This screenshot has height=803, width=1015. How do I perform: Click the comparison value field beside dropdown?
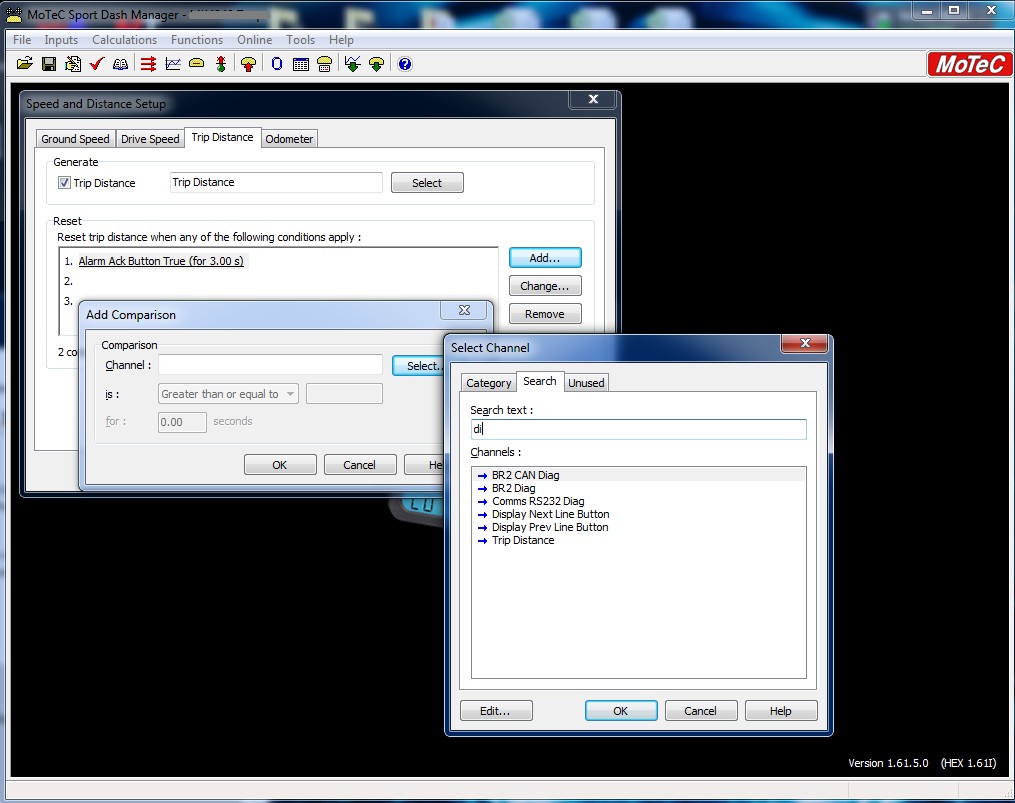[344, 394]
